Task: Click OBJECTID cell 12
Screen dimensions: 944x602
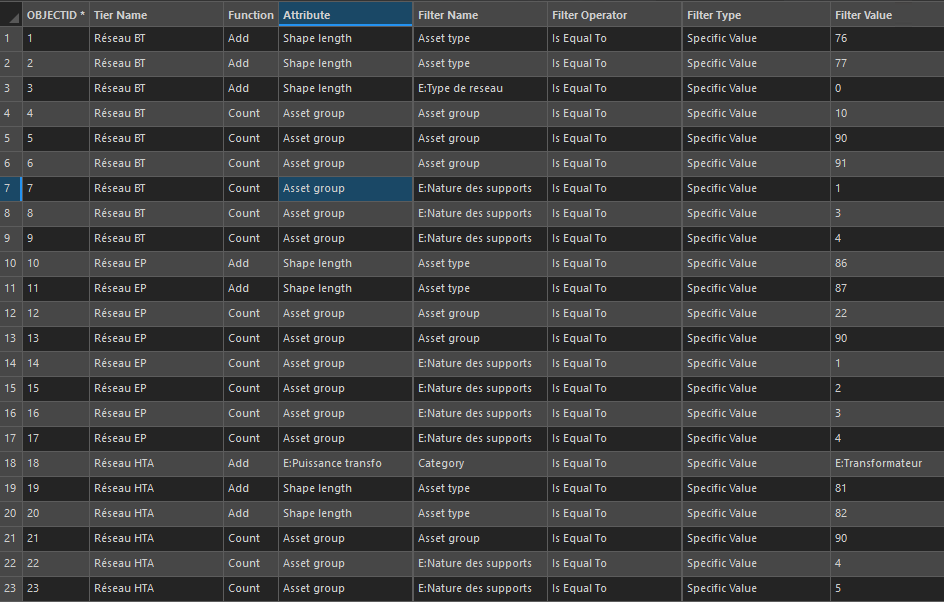Action: [x=56, y=313]
